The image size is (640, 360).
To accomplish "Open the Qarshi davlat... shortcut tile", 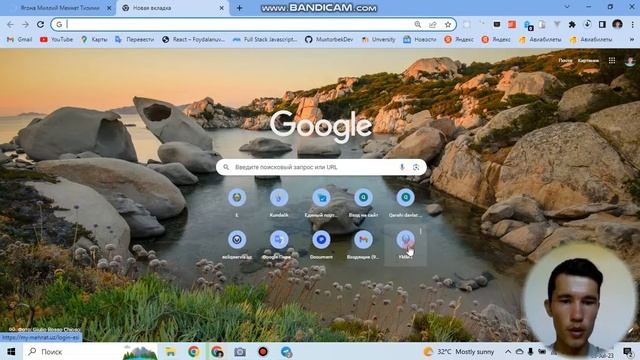I will pyautogui.click(x=405, y=202).
